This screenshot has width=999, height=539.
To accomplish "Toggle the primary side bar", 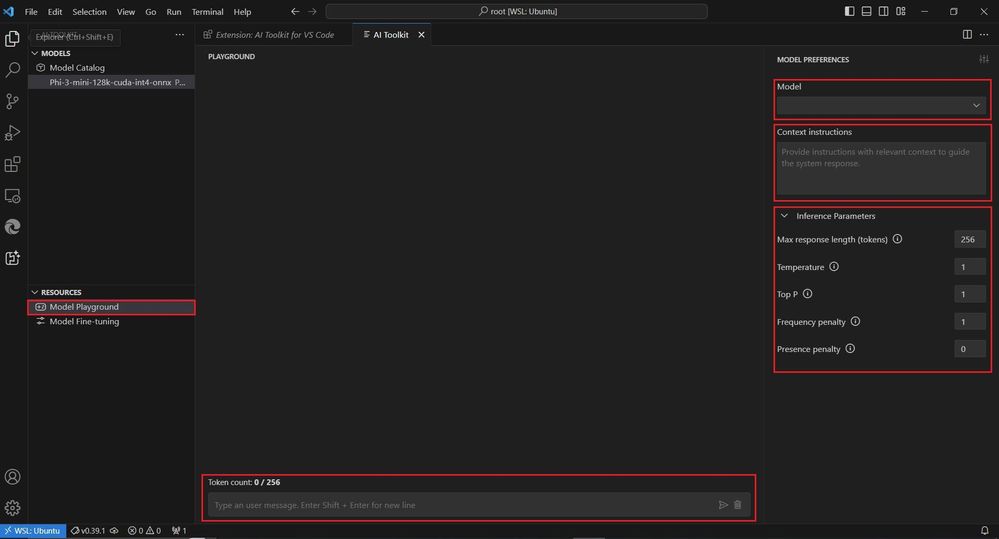I will click(x=849, y=11).
